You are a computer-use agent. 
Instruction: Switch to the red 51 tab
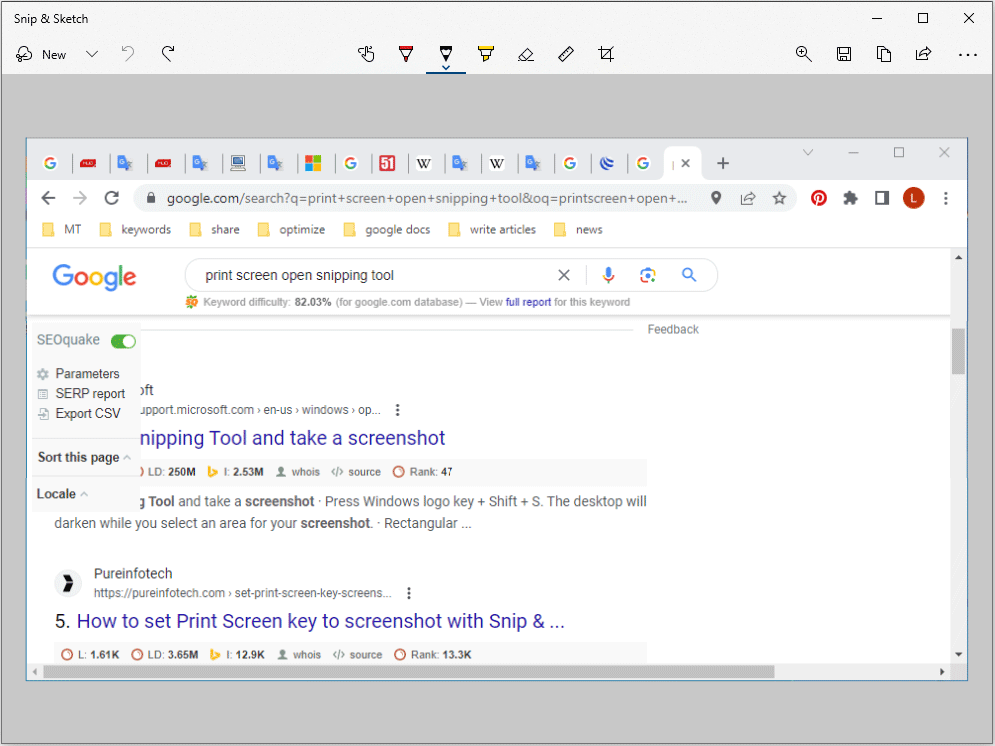point(387,163)
